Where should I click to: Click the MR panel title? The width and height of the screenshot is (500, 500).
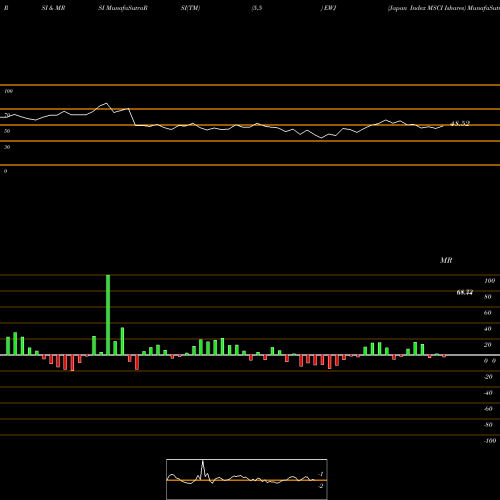[x=446, y=260]
